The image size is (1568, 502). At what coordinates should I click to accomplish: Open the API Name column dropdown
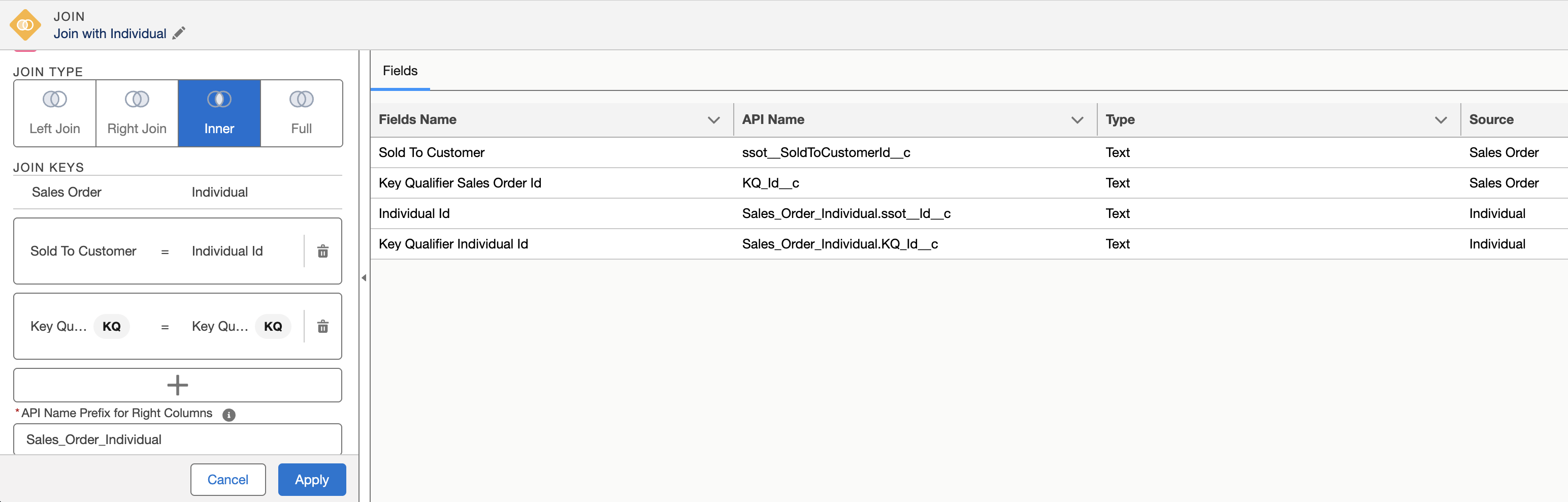pos(1077,119)
